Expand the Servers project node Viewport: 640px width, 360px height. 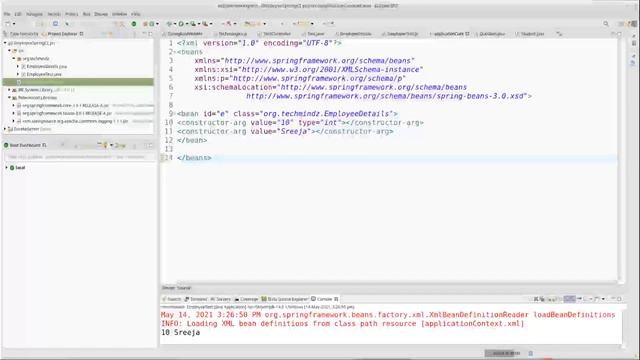(x=5, y=129)
